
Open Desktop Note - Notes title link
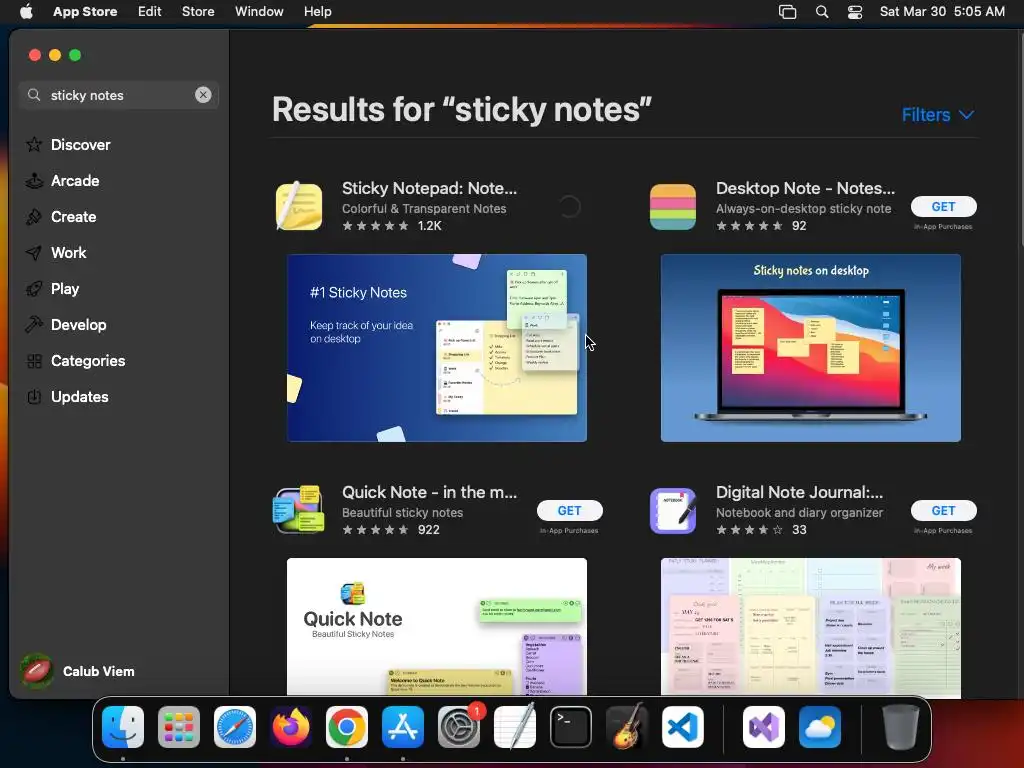click(x=805, y=188)
